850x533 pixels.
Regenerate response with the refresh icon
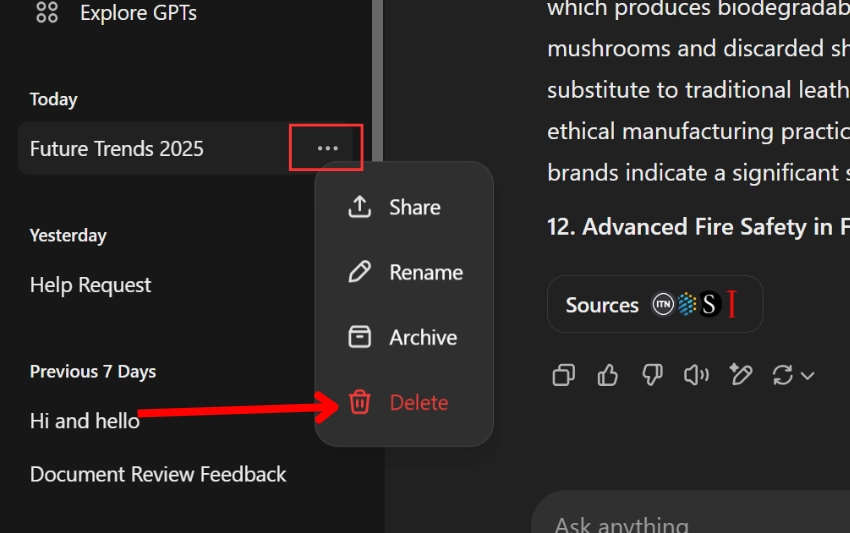pos(783,375)
